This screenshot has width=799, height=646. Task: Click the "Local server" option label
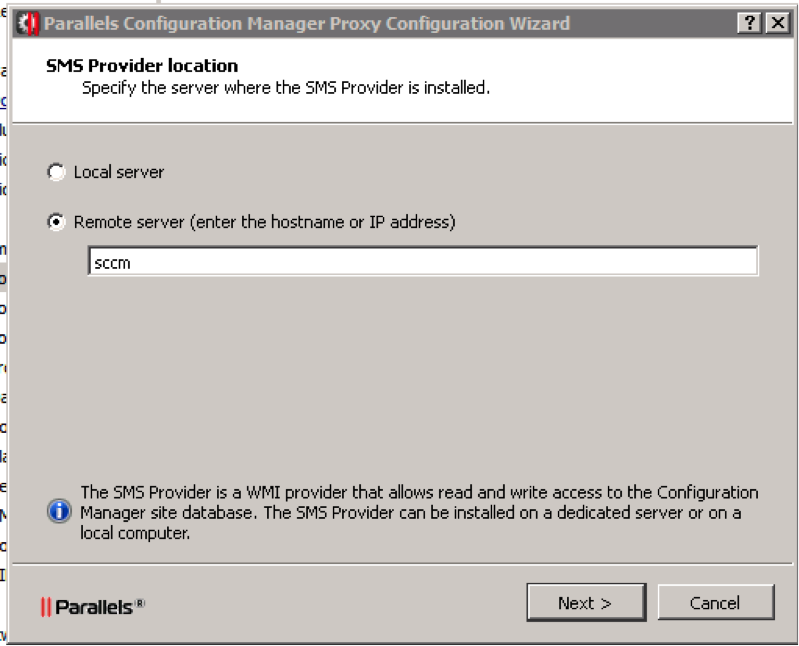tap(118, 172)
